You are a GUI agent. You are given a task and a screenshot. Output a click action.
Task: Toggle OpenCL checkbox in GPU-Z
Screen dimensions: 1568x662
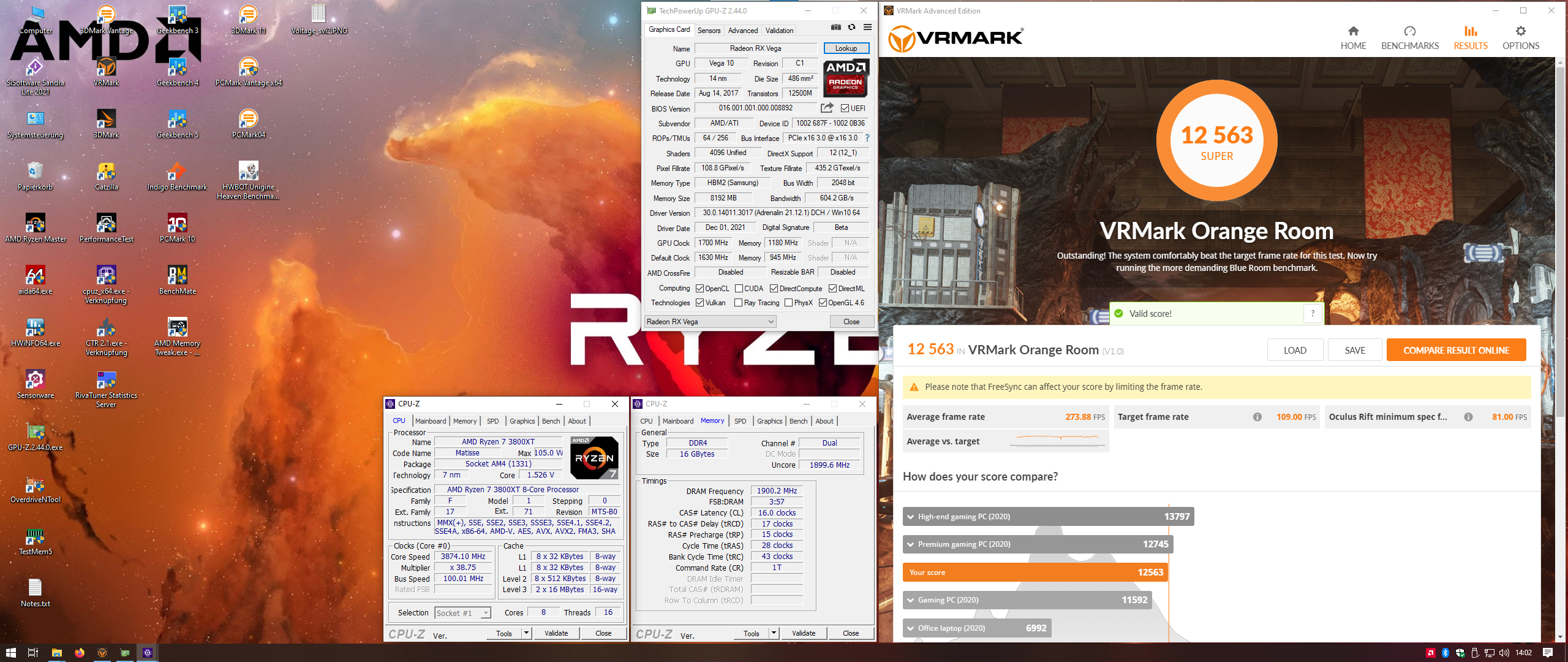[x=699, y=289]
